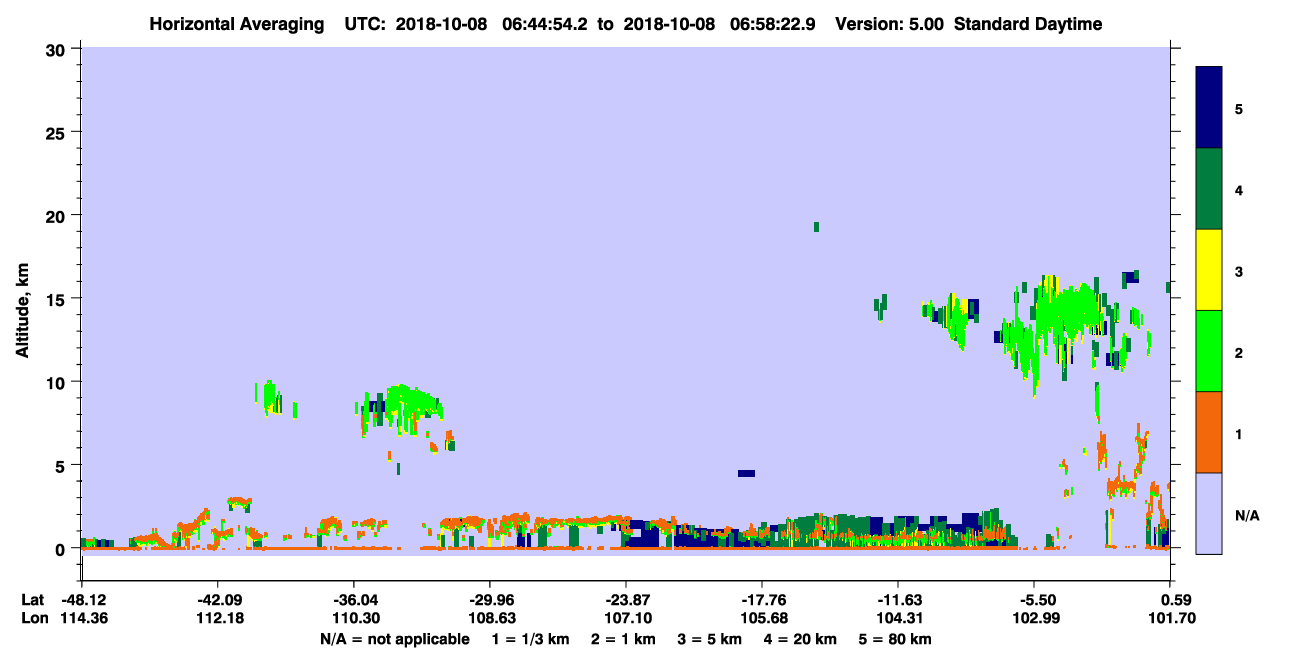This screenshot has height=667, width=1300.
Task: Click the isolated dark green cell near 19 km altitude
Action: tap(816, 227)
